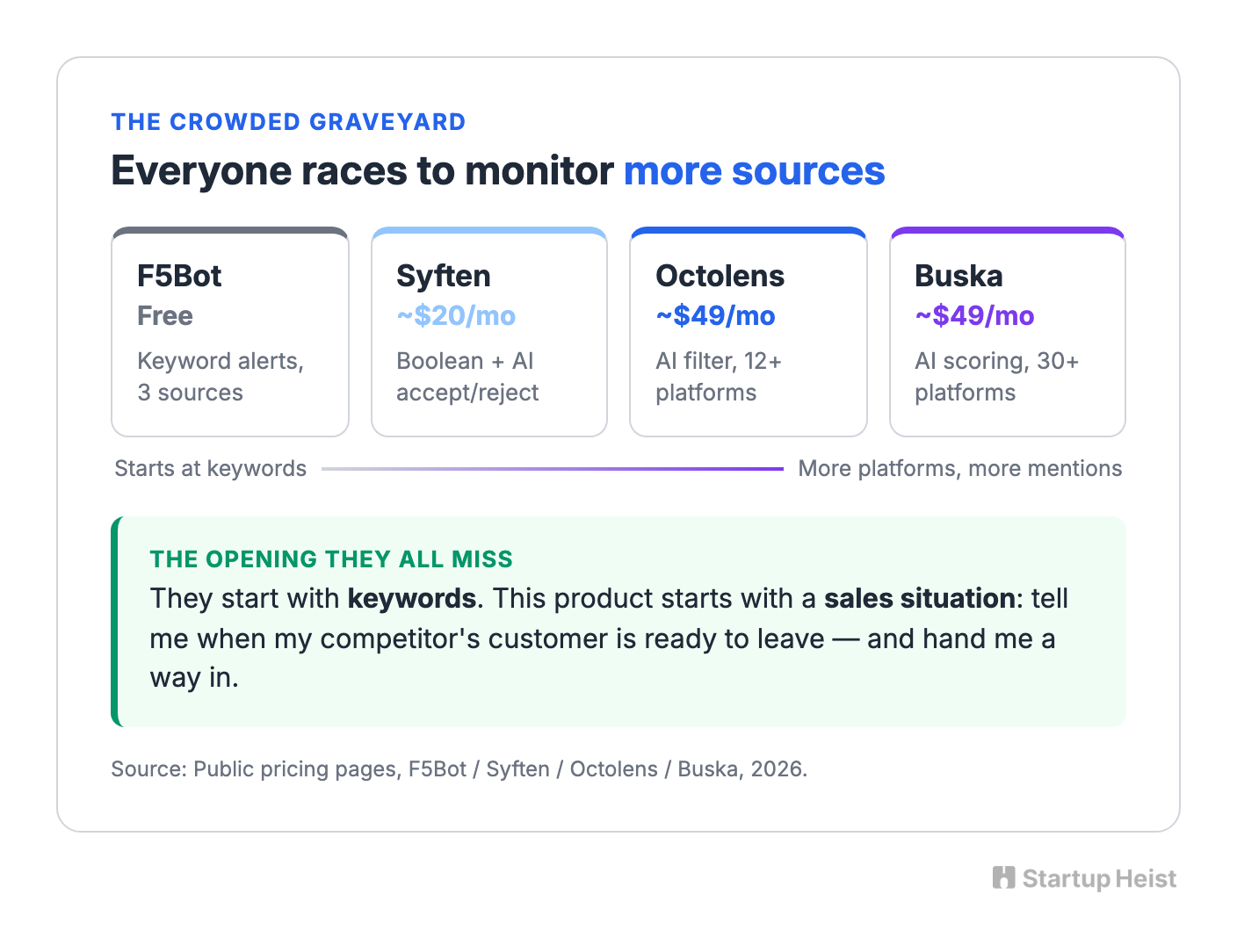
Task: Click the purple Buska ~$49/mo price
Action: pyautogui.click(x=974, y=316)
